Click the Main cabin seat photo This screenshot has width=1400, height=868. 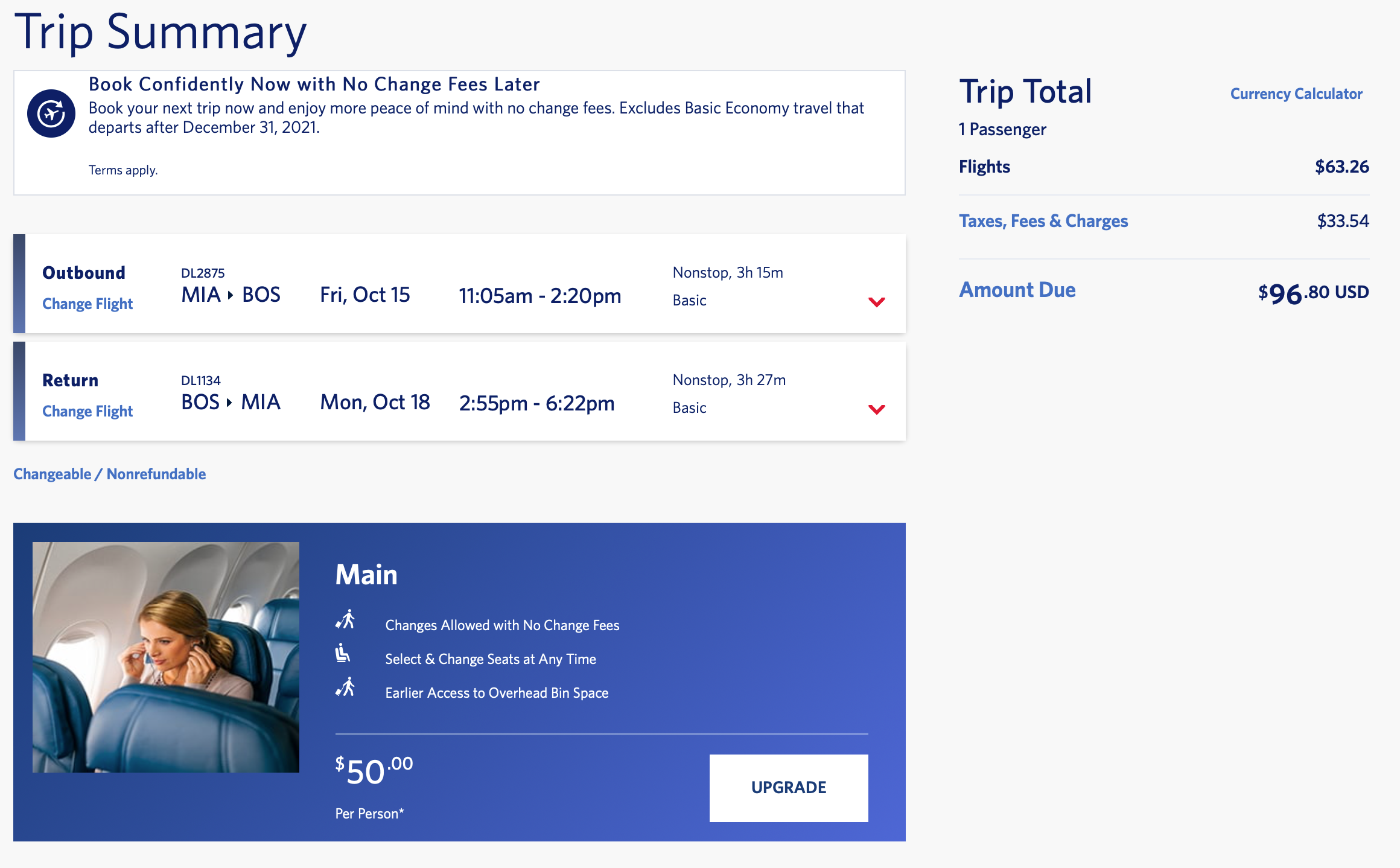click(x=166, y=657)
